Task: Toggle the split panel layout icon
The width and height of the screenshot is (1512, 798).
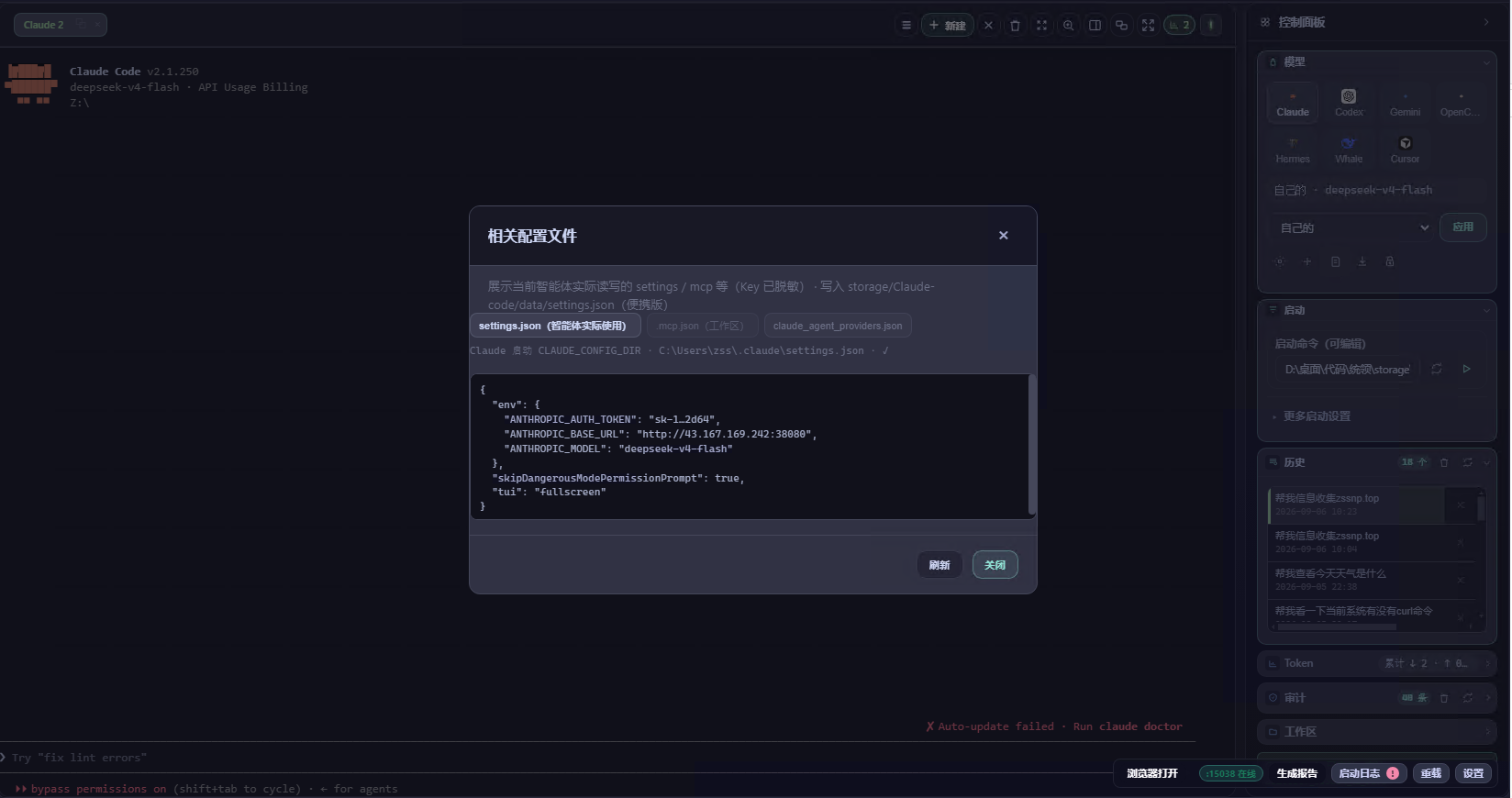Action: [1095, 26]
